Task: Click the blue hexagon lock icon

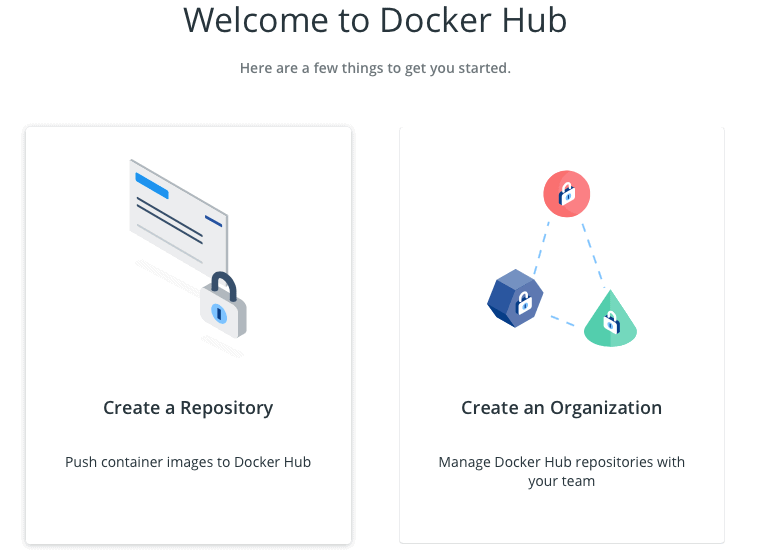Action: tap(515, 298)
